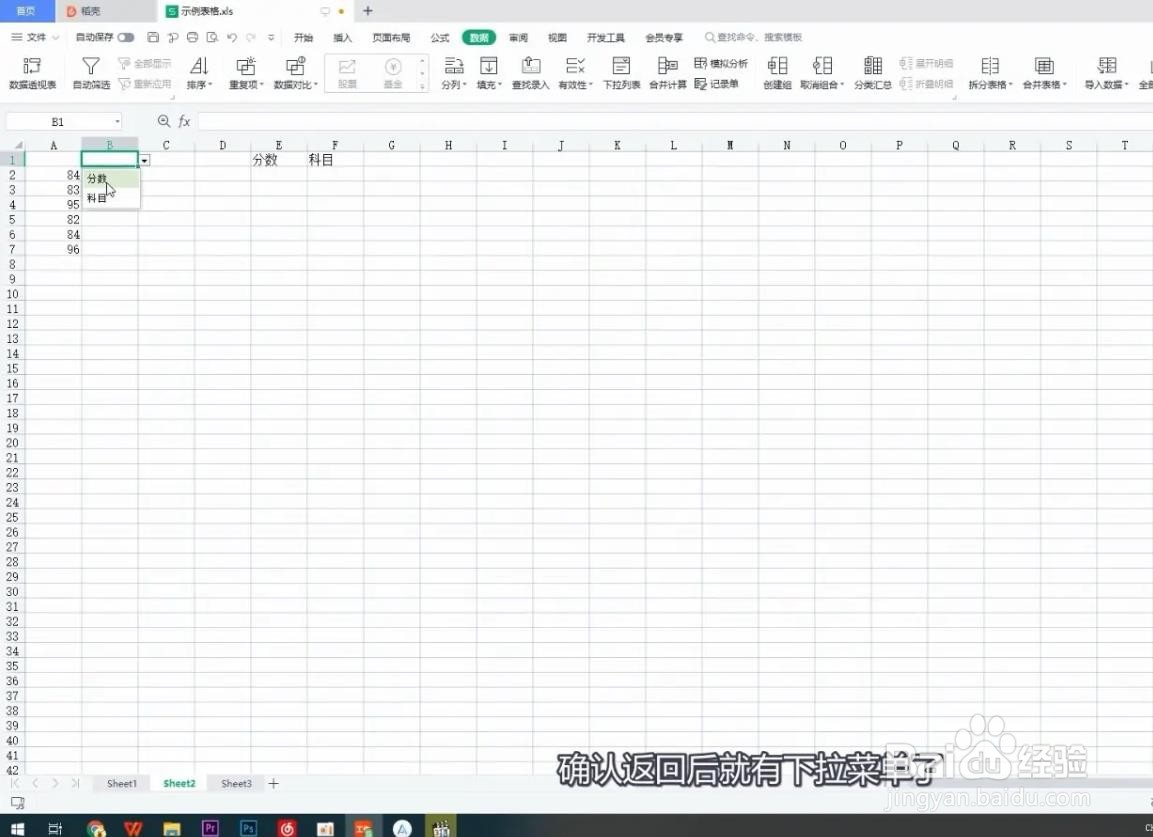1153x837 pixels.
Task: Click the 合并计算 consolidate tool
Action: pyautogui.click(x=668, y=74)
